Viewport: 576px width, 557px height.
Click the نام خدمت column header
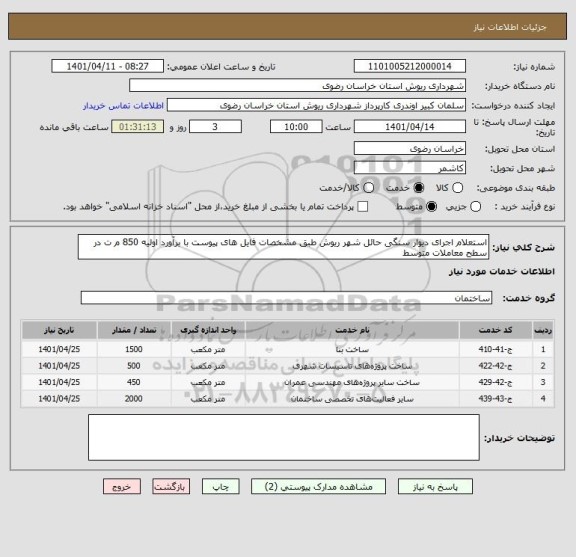[352, 330]
